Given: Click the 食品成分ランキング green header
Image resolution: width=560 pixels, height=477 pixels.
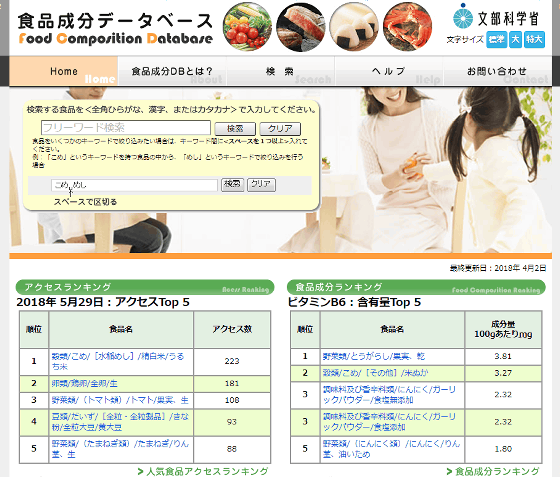Looking at the screenshot, I should click(416, 287).
